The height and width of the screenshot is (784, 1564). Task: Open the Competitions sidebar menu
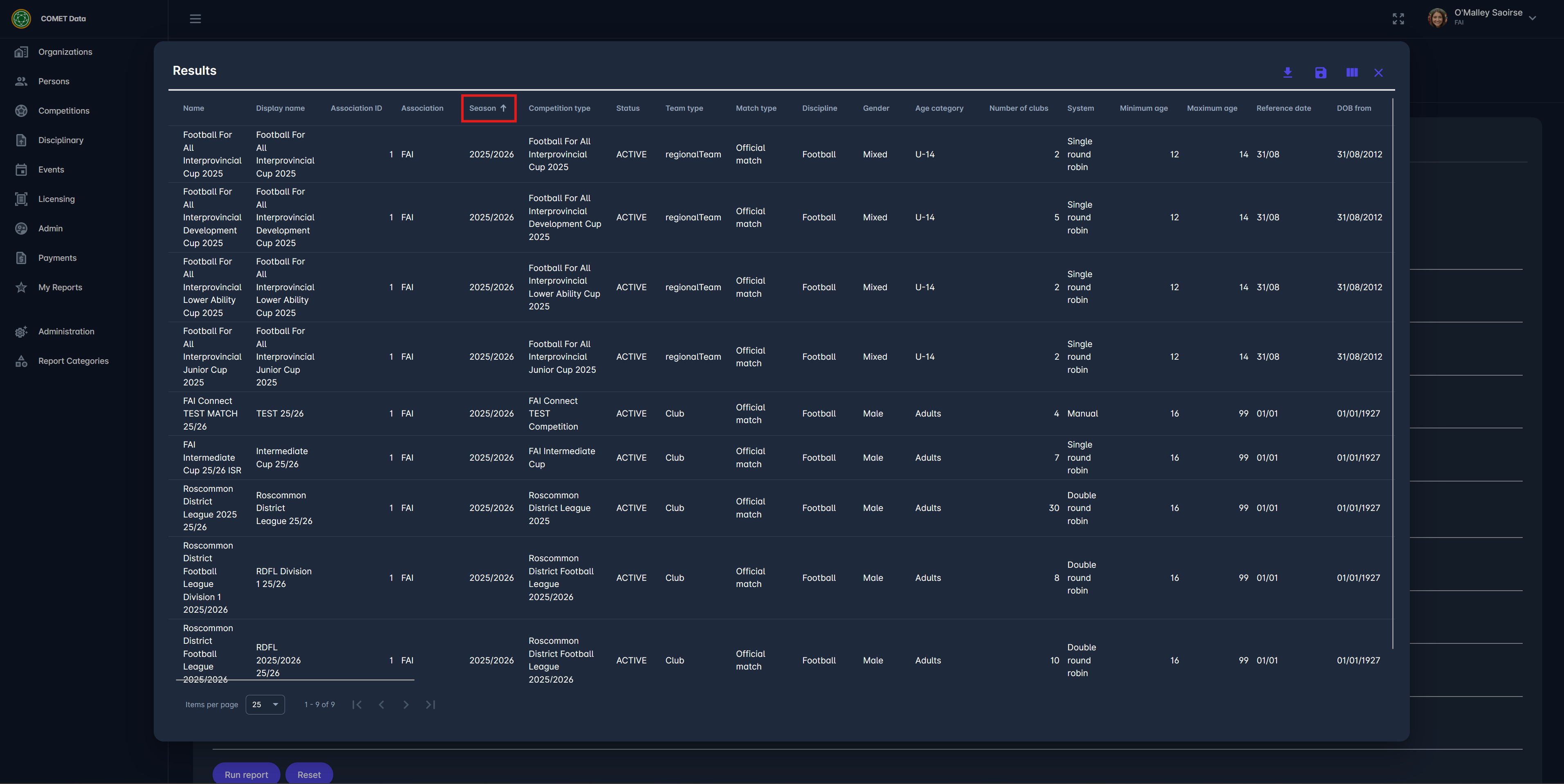pyautogui.click(x=64, y=110)
